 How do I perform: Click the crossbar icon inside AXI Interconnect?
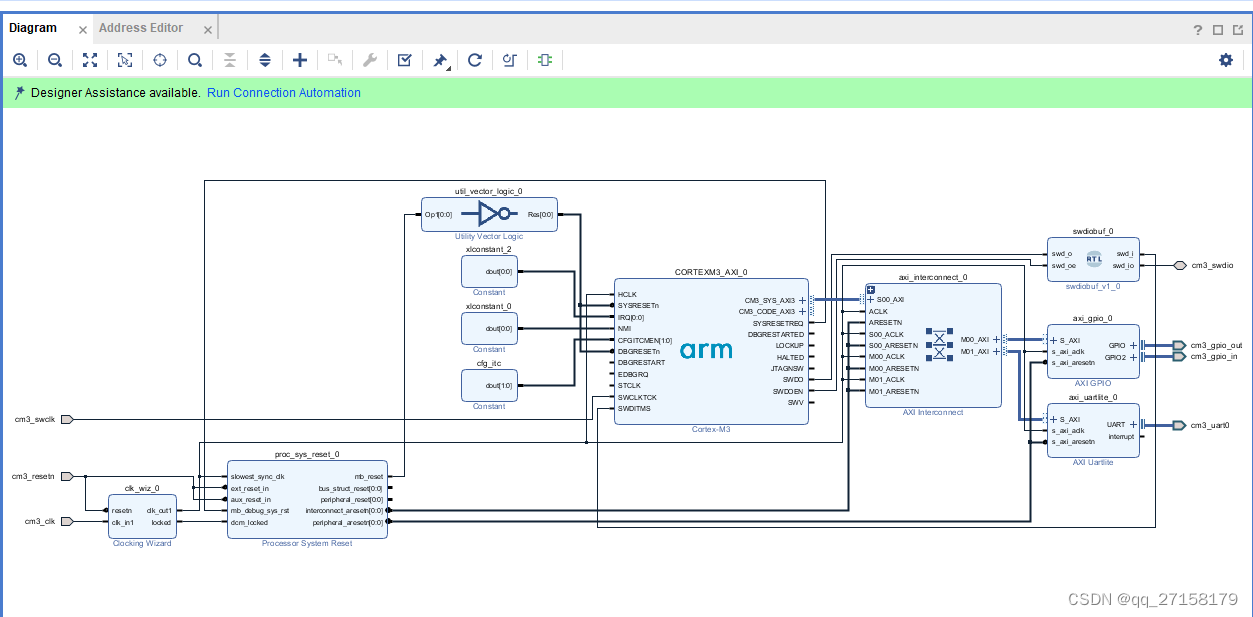939,344
